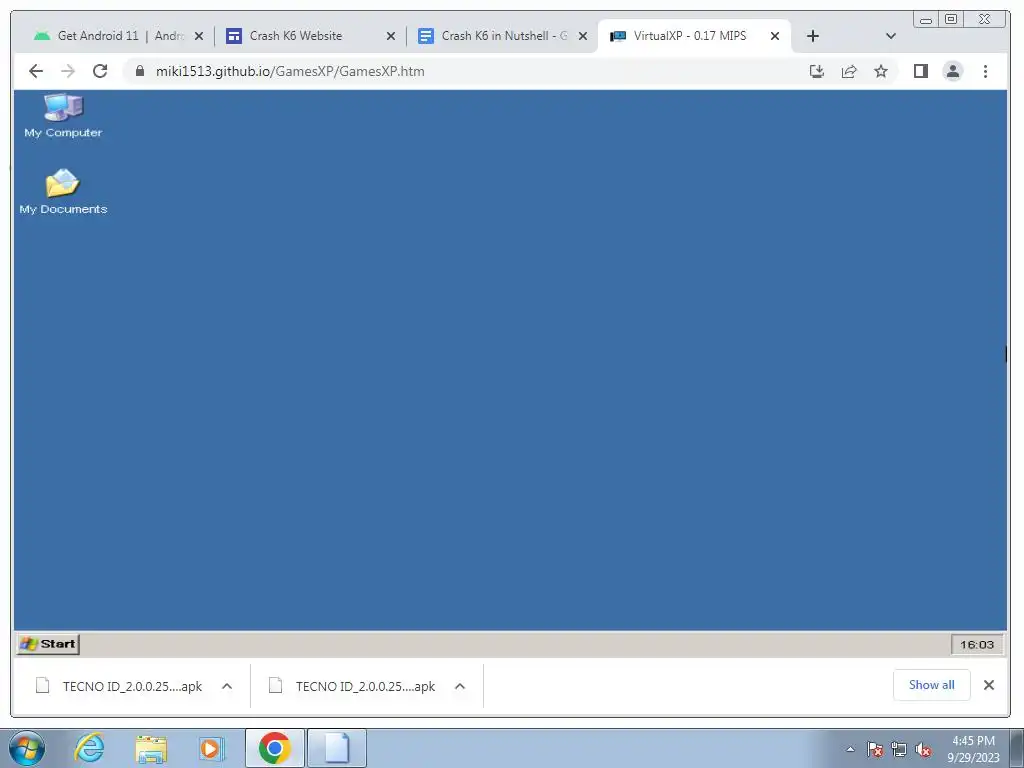
Task: Reload the current page
Action: 100,71
